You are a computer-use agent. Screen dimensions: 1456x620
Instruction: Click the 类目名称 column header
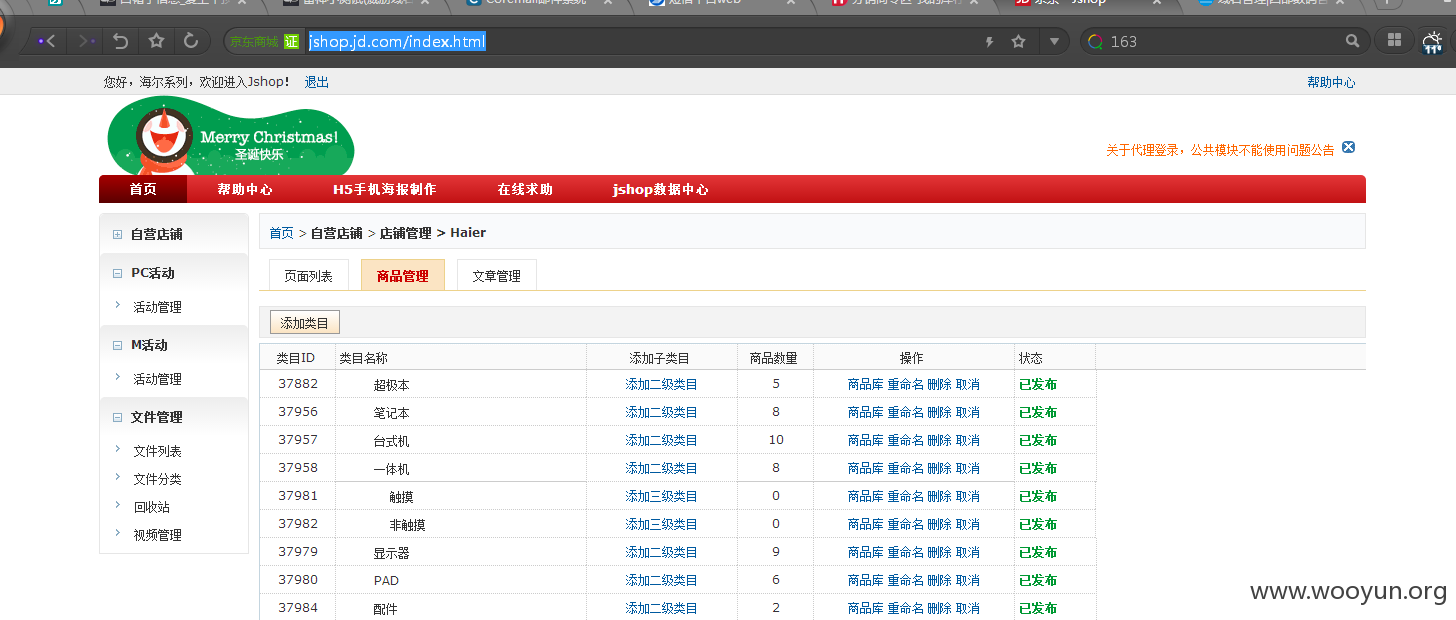tap(363, 358)
